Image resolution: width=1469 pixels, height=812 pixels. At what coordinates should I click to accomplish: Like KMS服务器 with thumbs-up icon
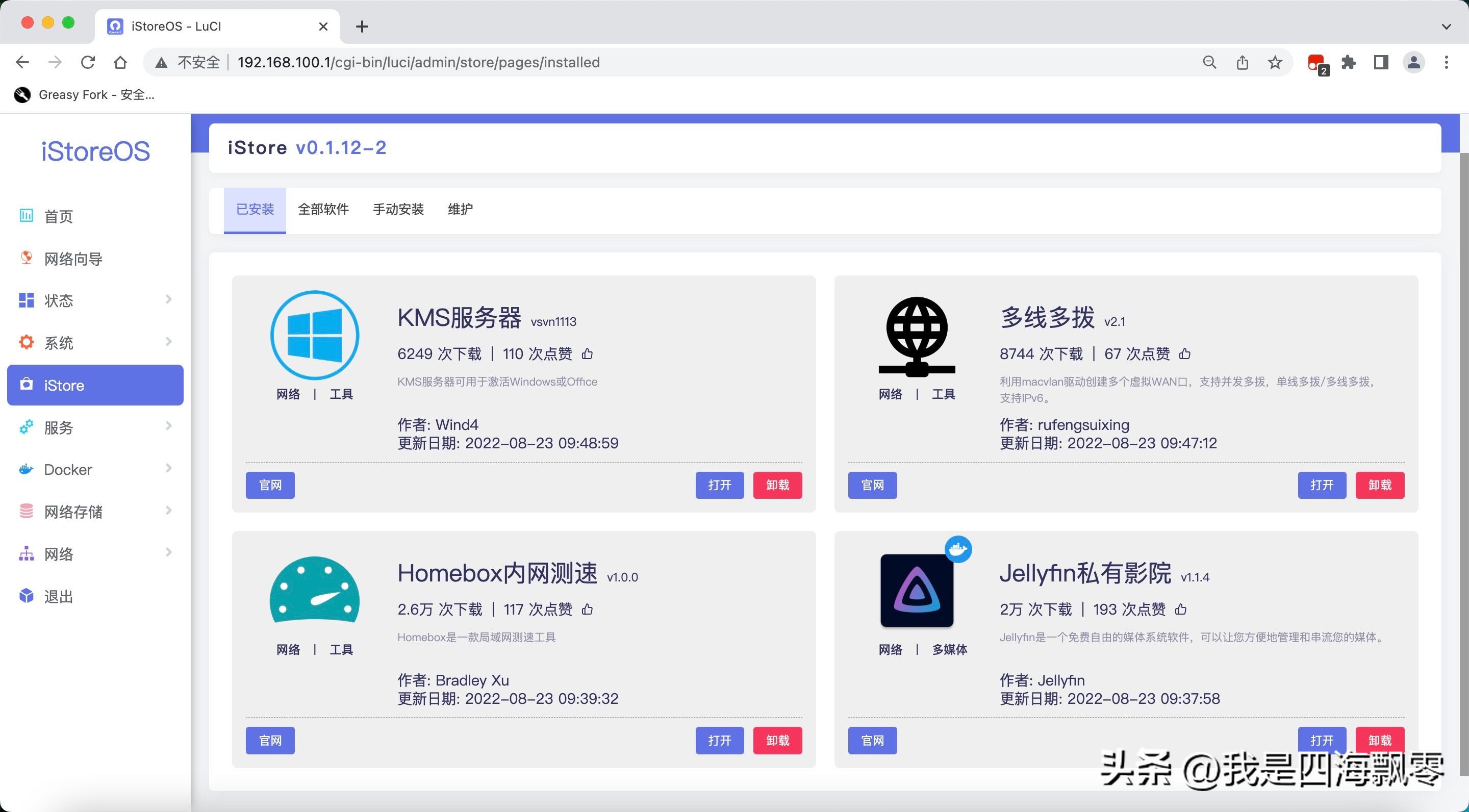(588, 354)
